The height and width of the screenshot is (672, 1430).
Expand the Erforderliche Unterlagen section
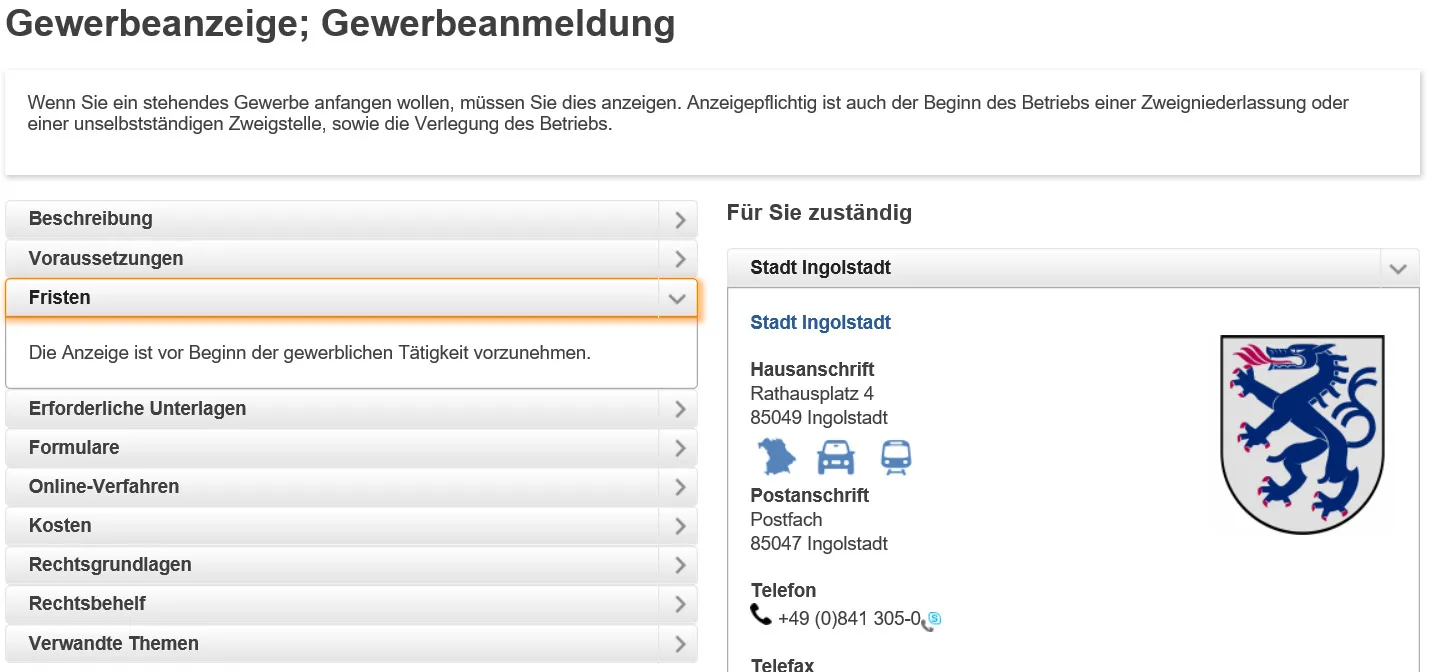coord(351,409)
